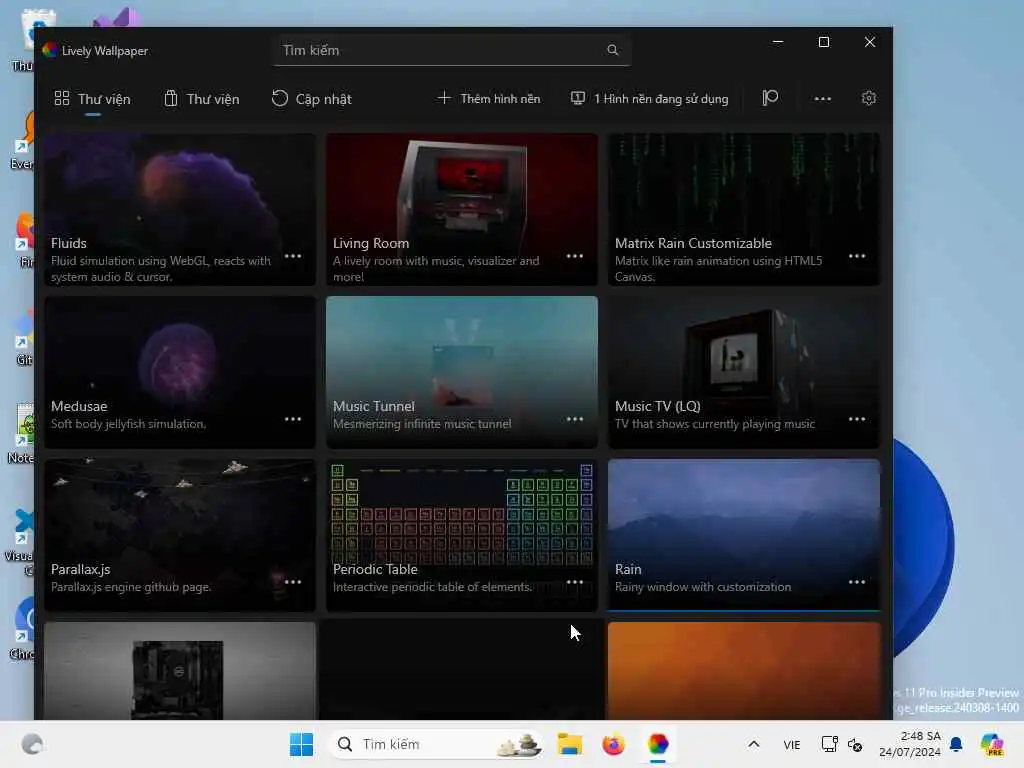This screenshot has height=768, width=1024.
Task: Open the Parallax.js options menu
Action: [x=293, y=582]
